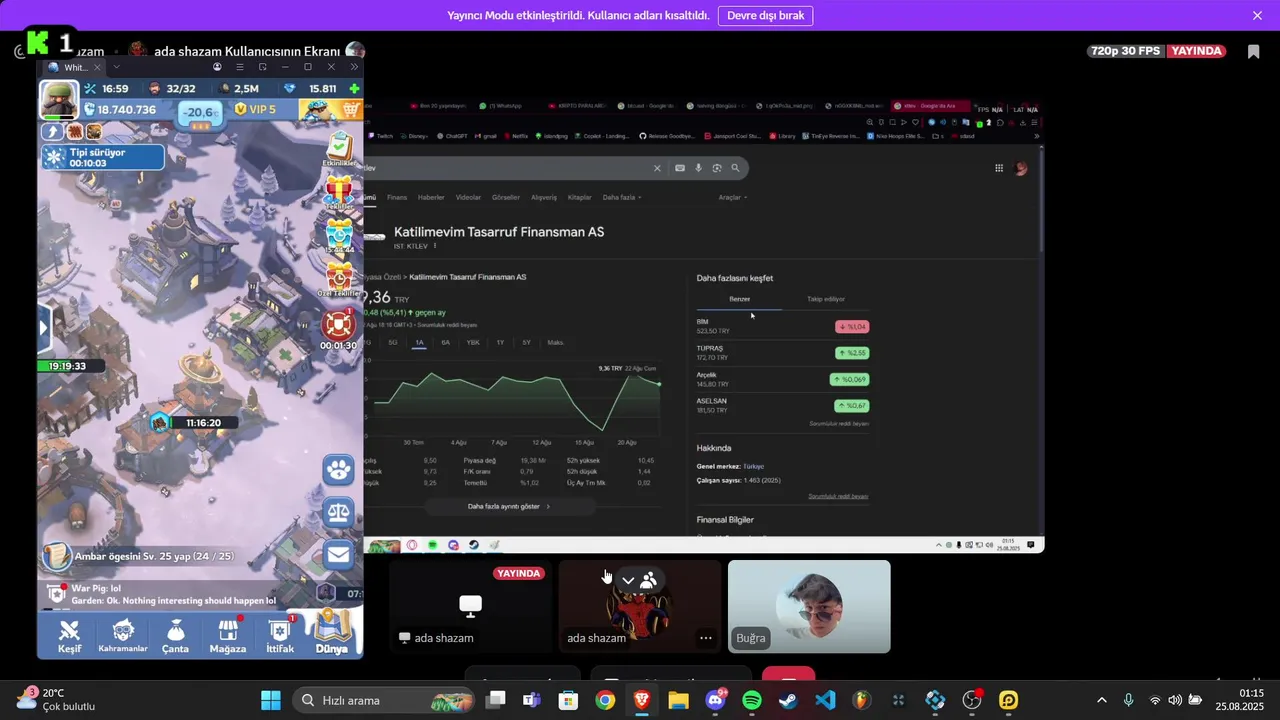
Task: Tap the 11:16:20 construction timer
Action: coord(202,423)
